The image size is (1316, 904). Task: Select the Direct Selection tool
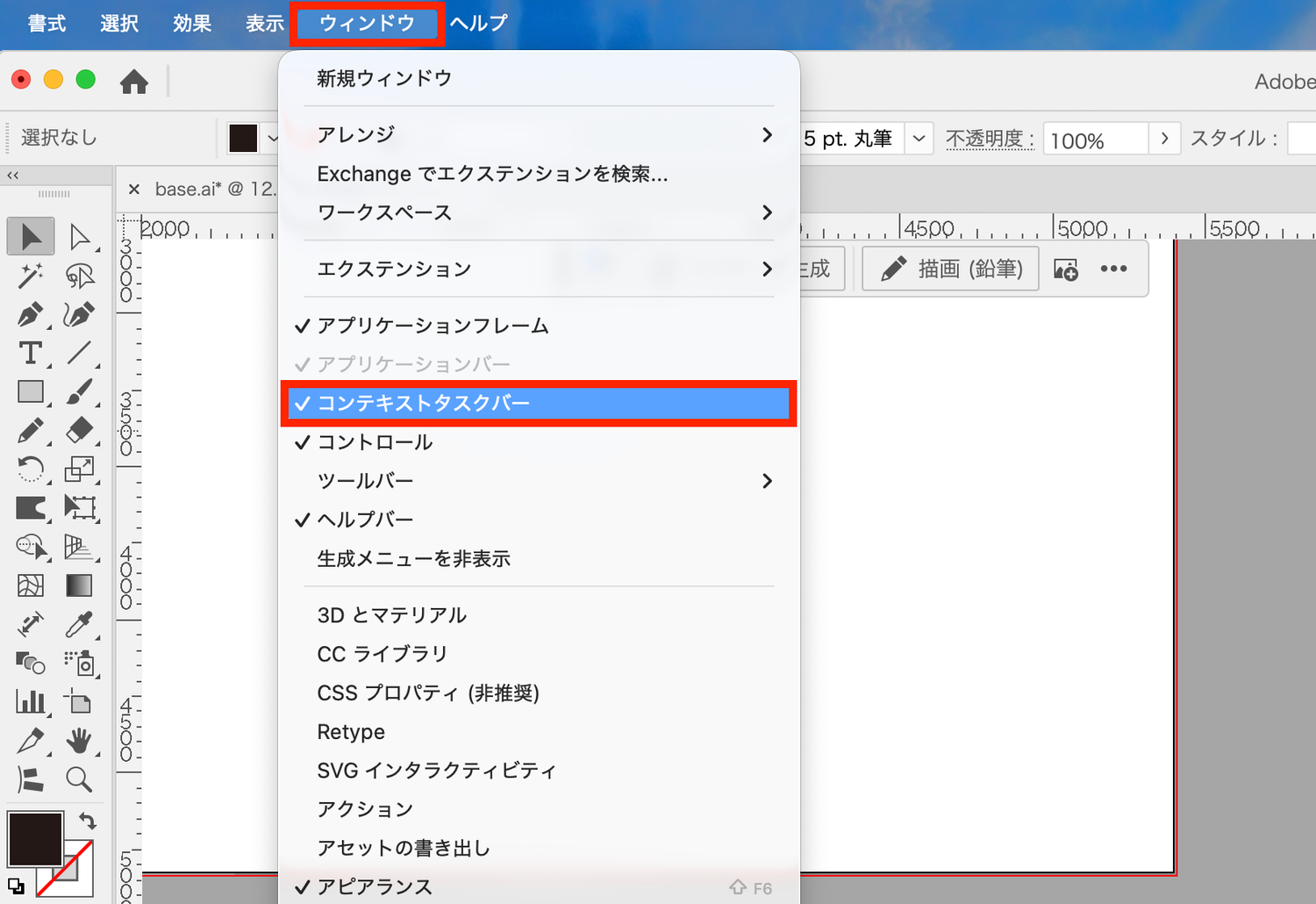(x=80, y=236)
